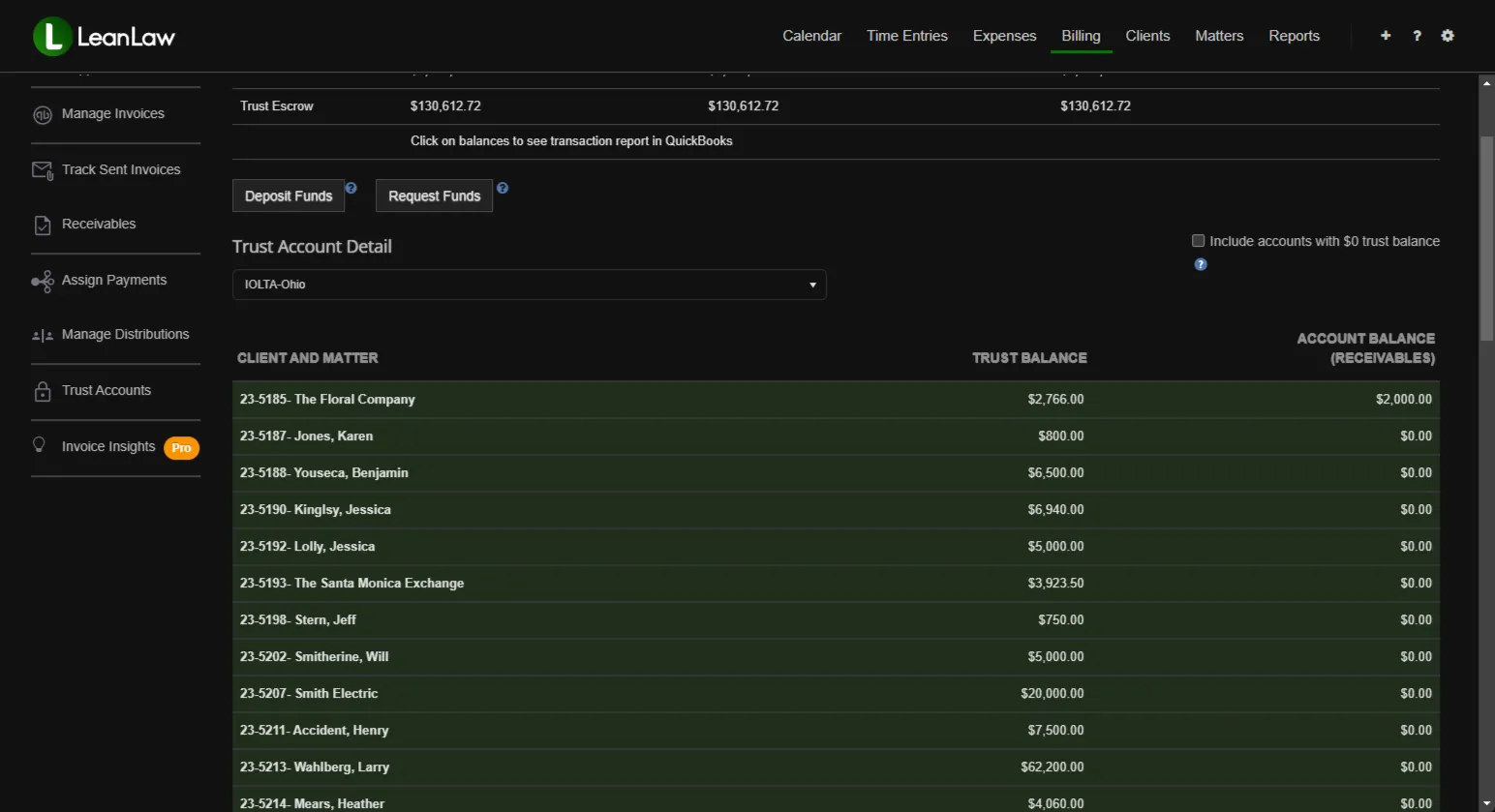
Task: Select row 23-5214- Mears, Heather
Action: (836, 800)
